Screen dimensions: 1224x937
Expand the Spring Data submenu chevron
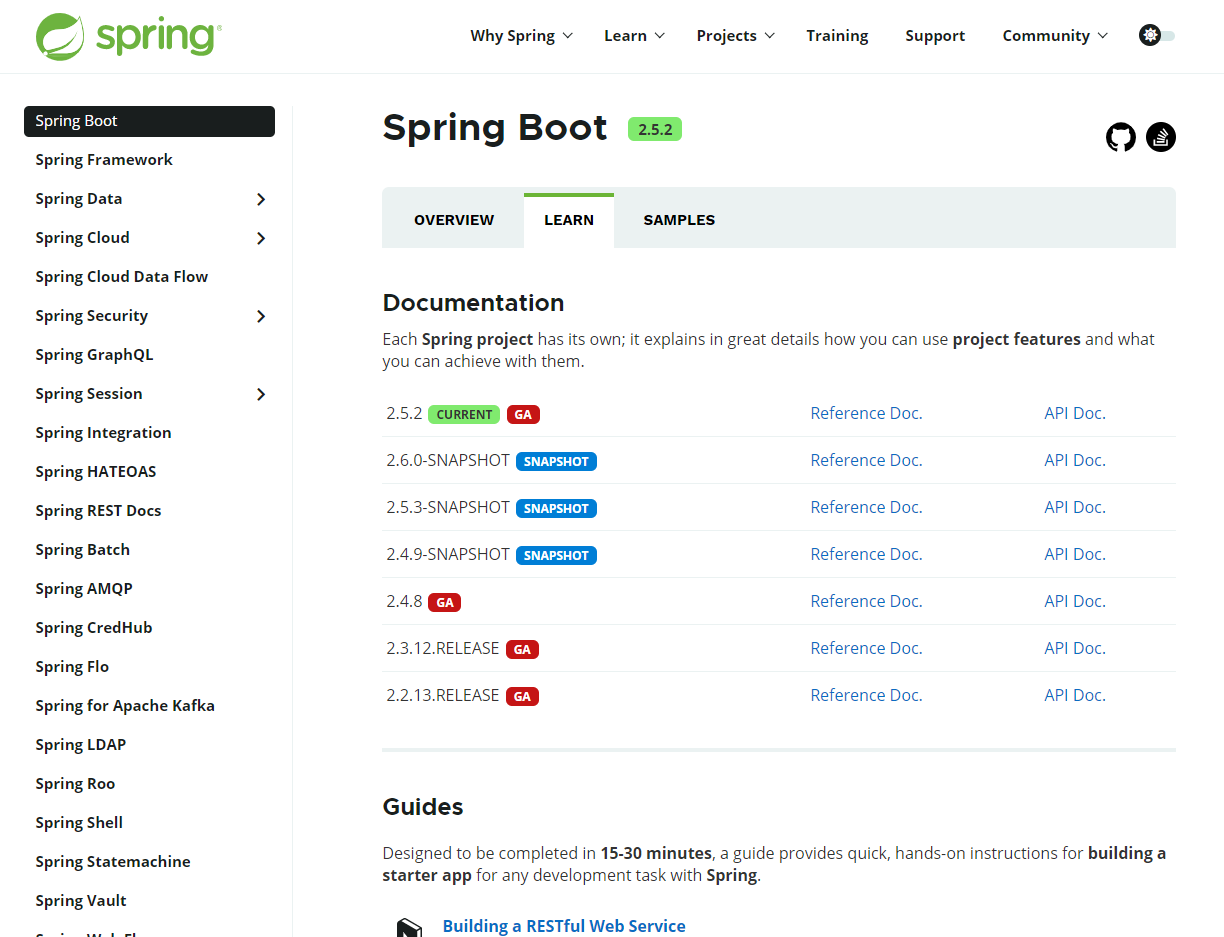[261, 199]
